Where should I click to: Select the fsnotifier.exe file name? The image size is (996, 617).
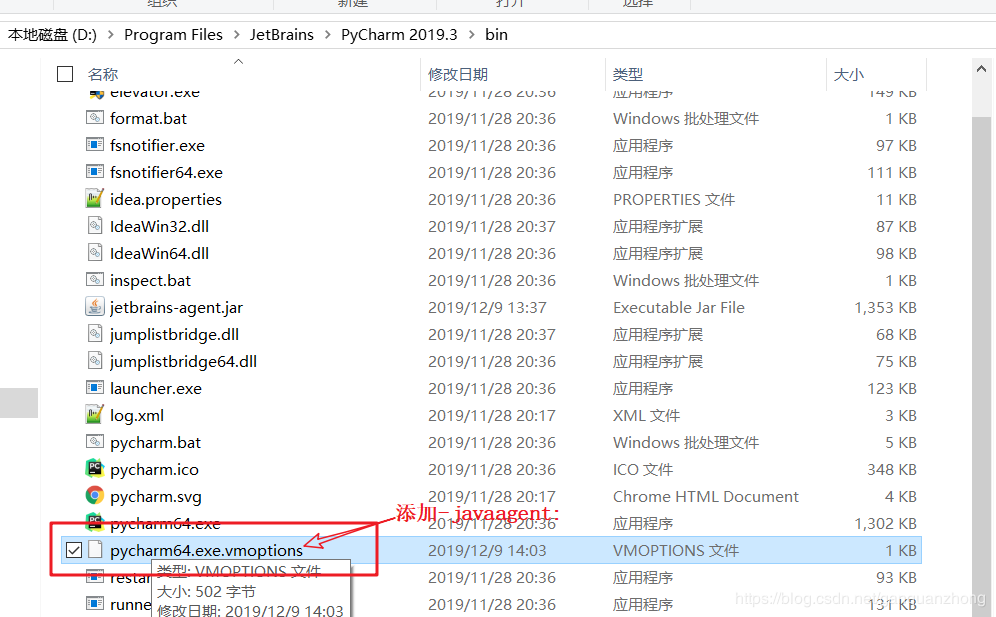coord(157,146)
